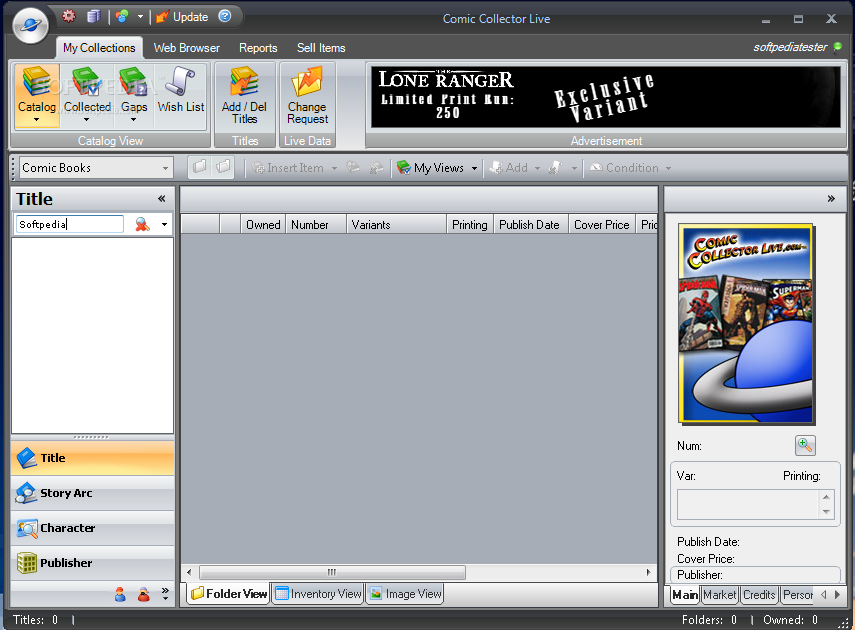The width and height of the screenshot is (855, 630).
Task: Click the Variants column header
Action: tap(396, 225)
